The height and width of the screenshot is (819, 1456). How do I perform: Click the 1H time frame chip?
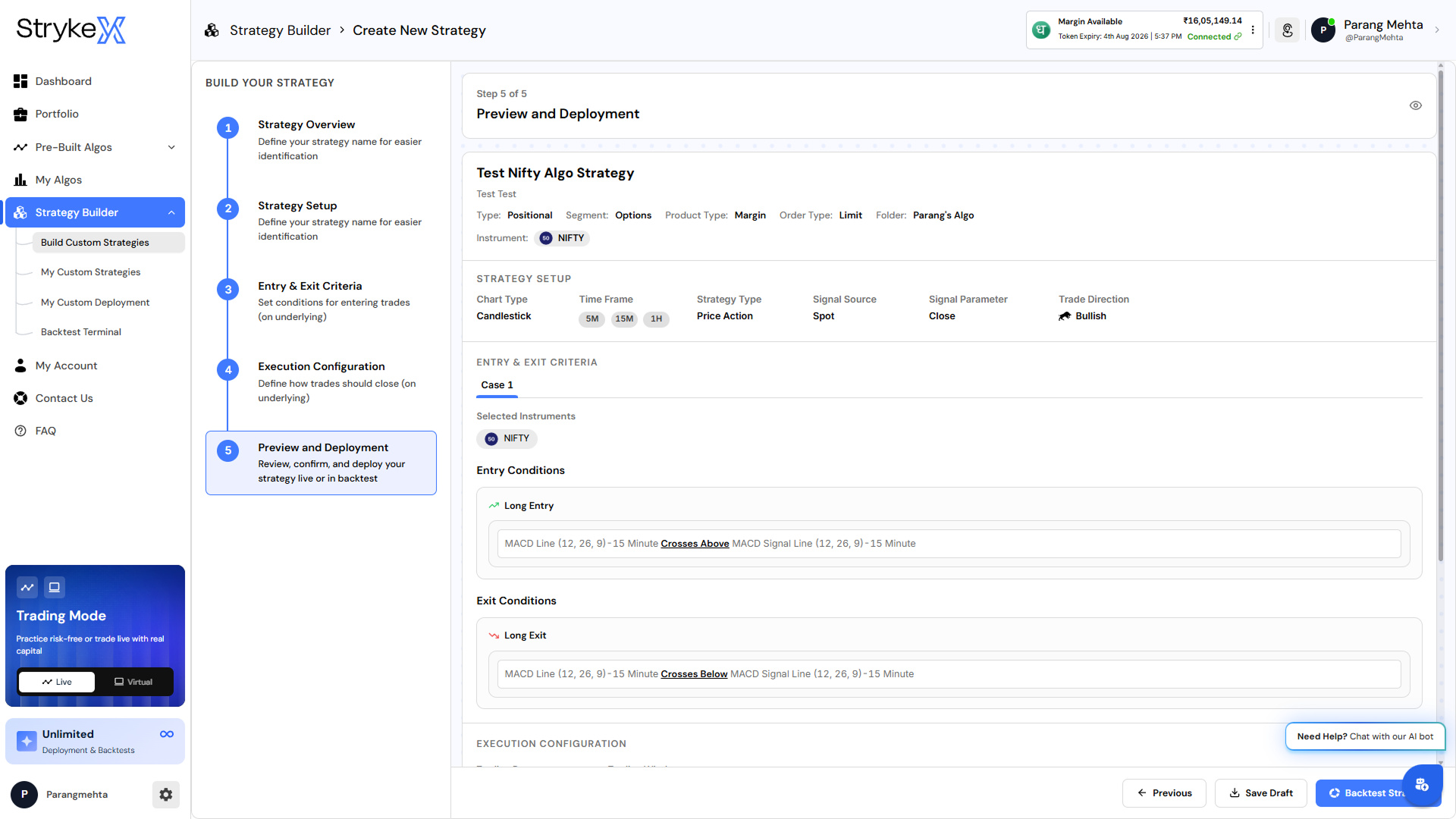(656, 318)
